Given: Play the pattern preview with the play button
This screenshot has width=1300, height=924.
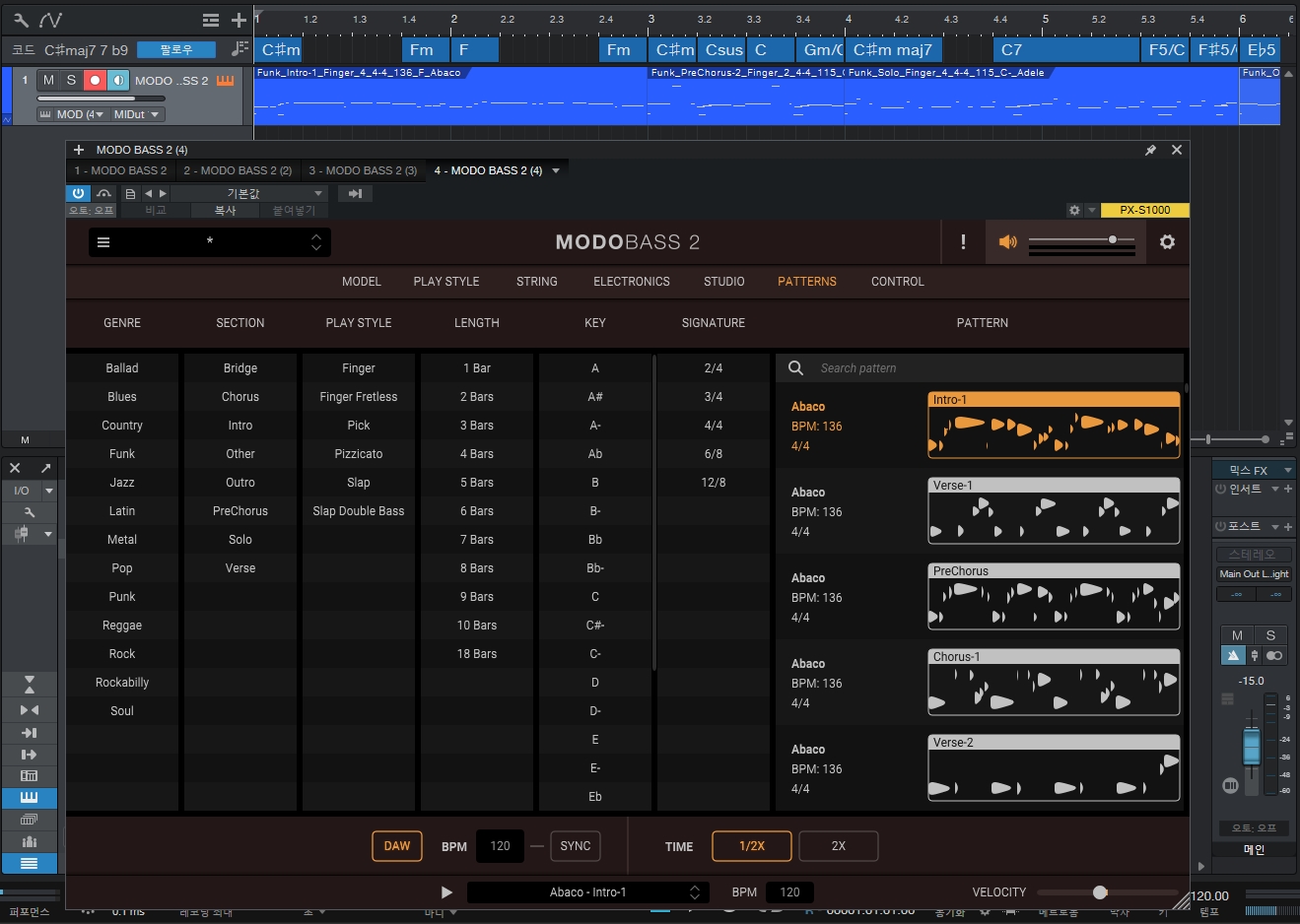Looking at the screenshot, I should click(446, 892).
